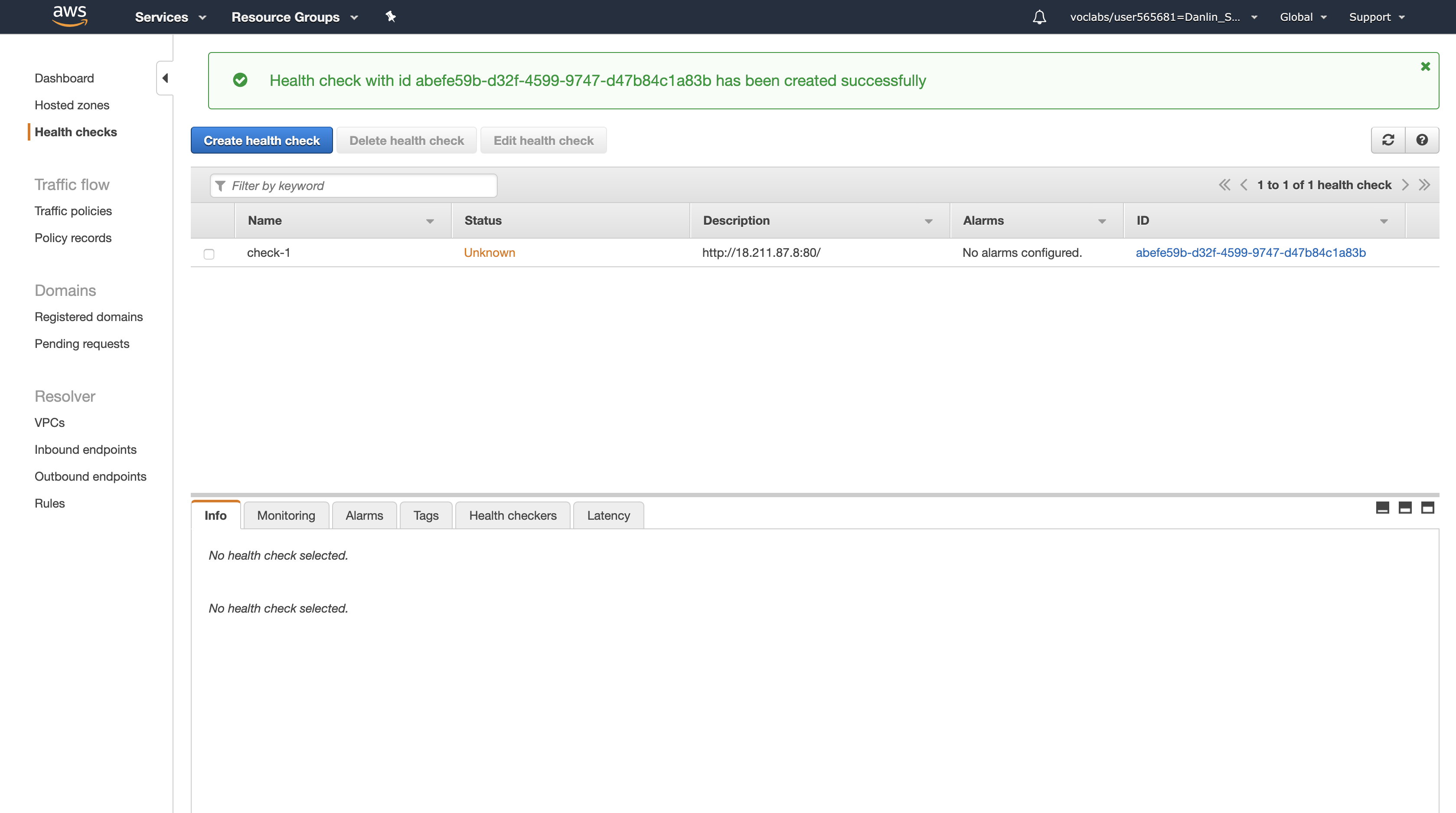Go to last page of health checks
The width and height of the screenshot is (1456, 813).
point(1424,185)
